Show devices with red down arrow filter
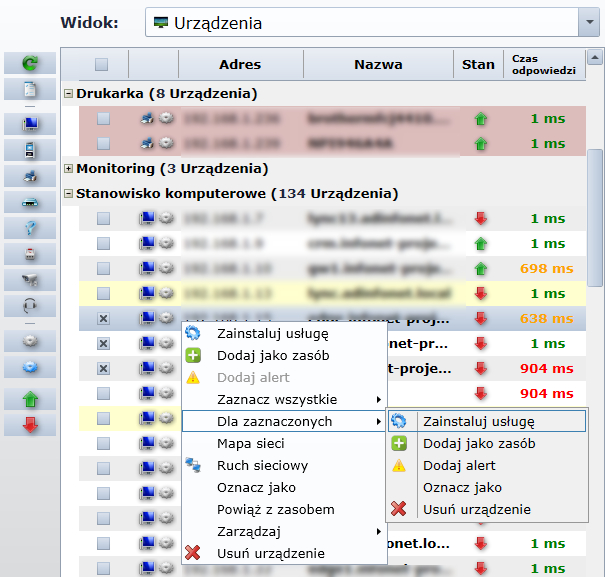 point(30,425)
